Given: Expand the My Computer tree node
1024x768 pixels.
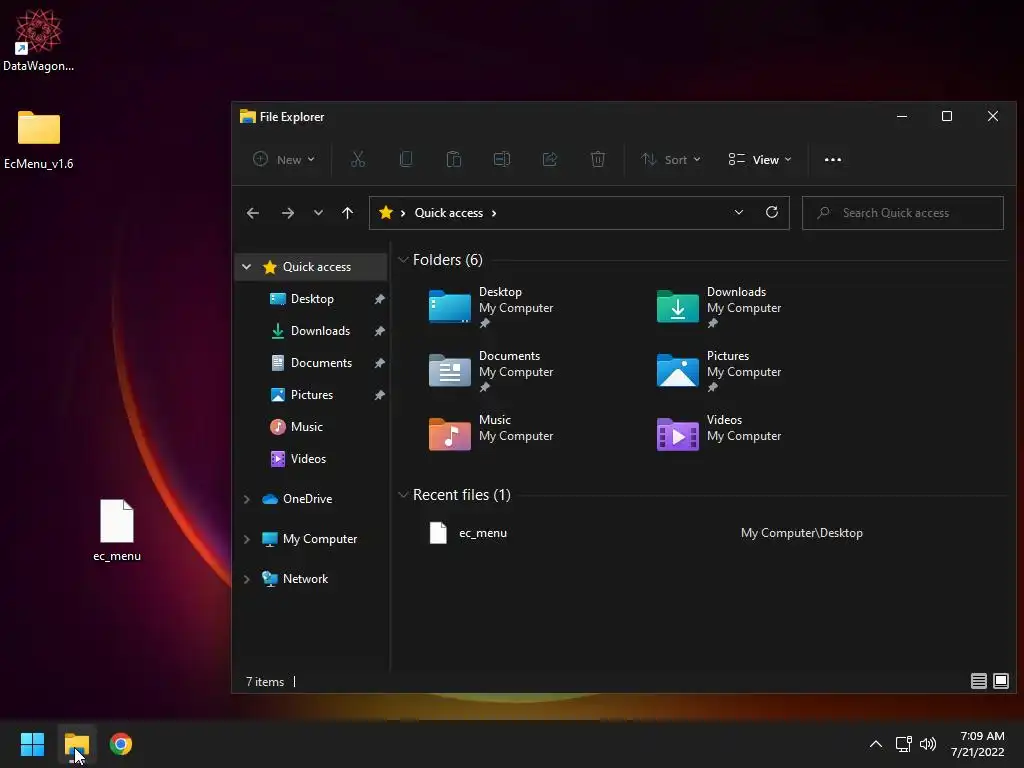Looking at the screenshot, I should (246, 539).
